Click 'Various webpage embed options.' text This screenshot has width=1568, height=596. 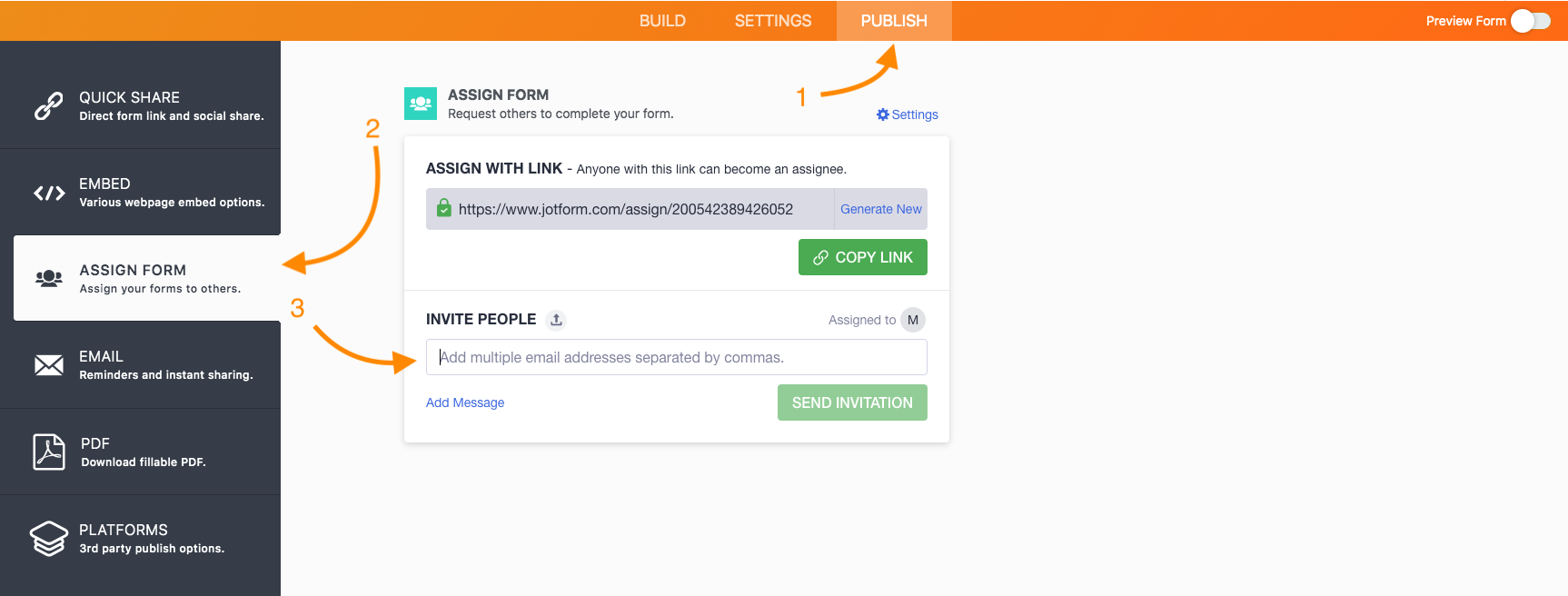(x=172, y=203)
